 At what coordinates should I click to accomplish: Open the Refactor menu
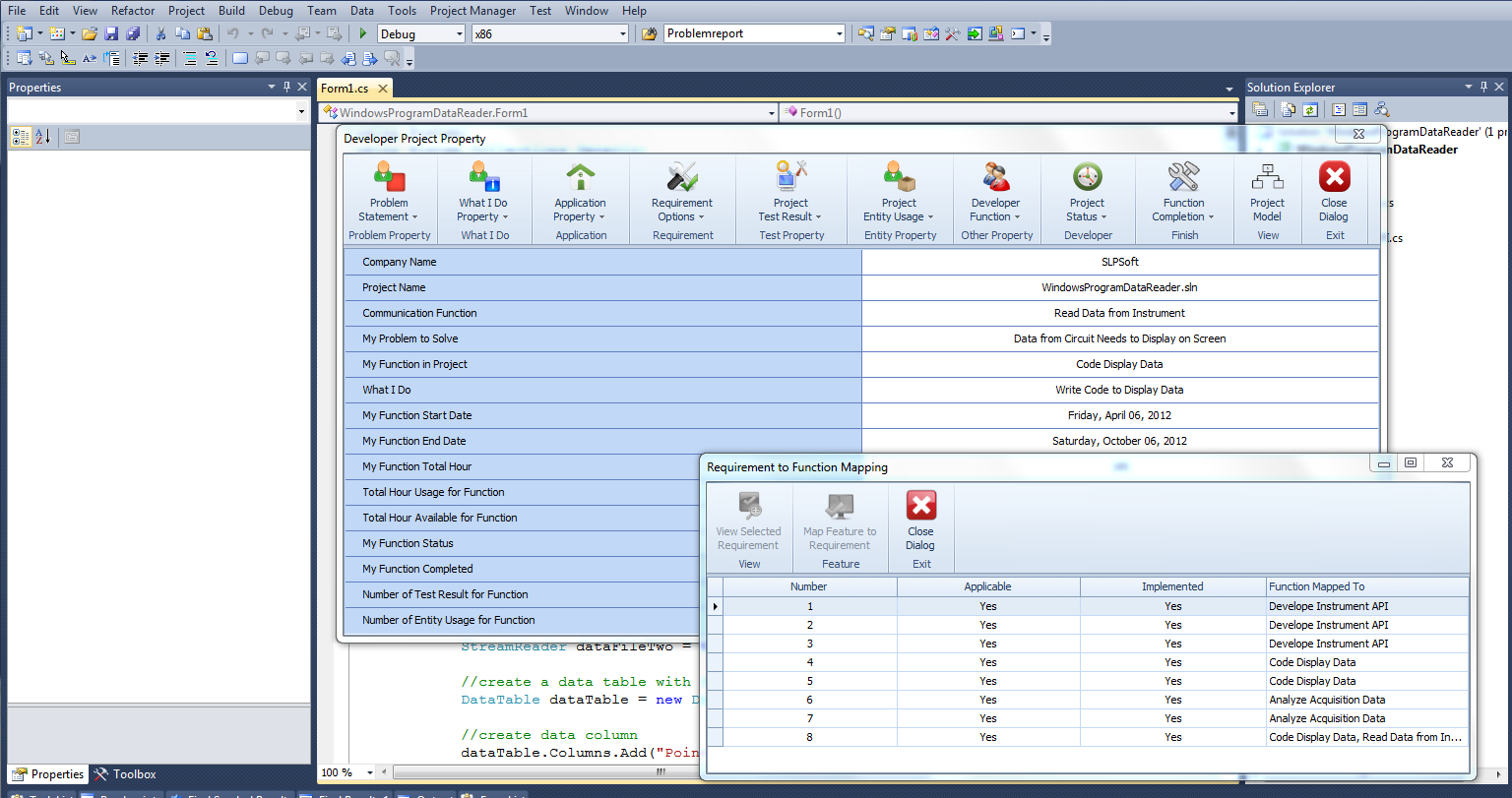click(x=133, y=11)
